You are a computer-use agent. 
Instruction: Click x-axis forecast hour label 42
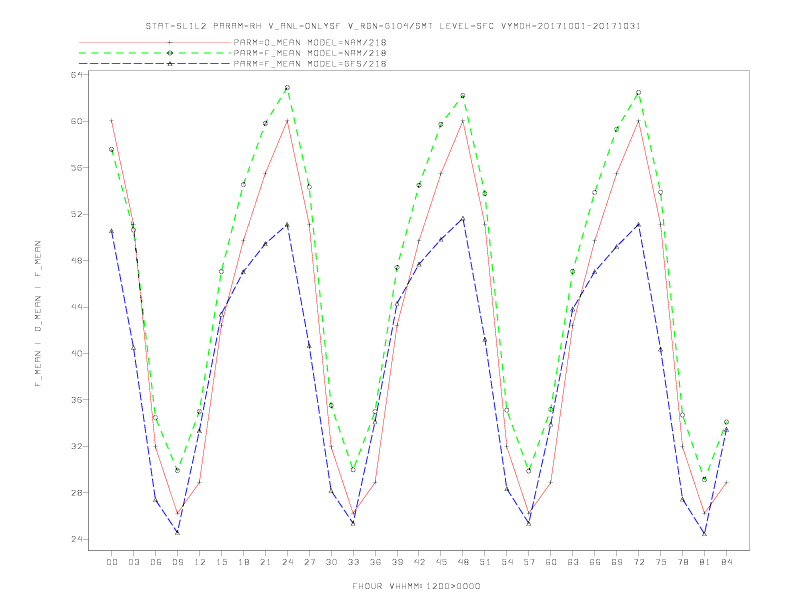(x=419, y=562)
